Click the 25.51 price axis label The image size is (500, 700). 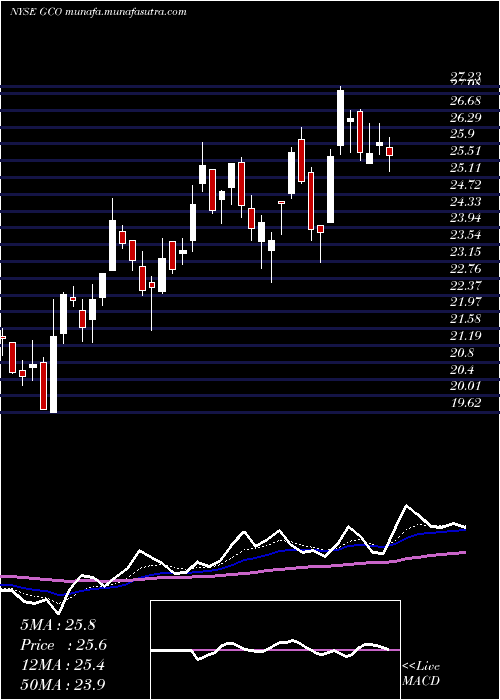[465, 151]
